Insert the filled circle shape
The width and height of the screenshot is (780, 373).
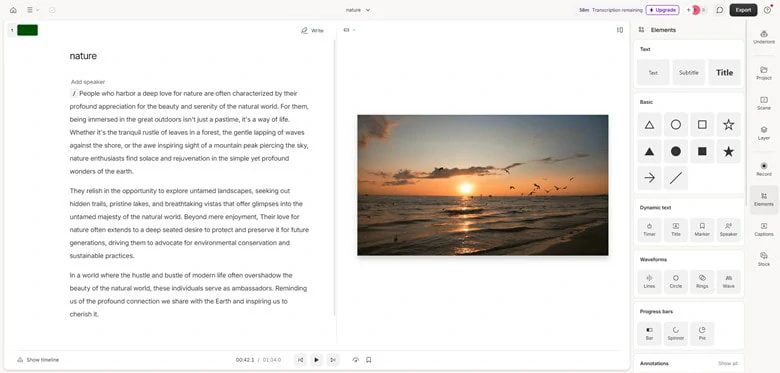676,152
